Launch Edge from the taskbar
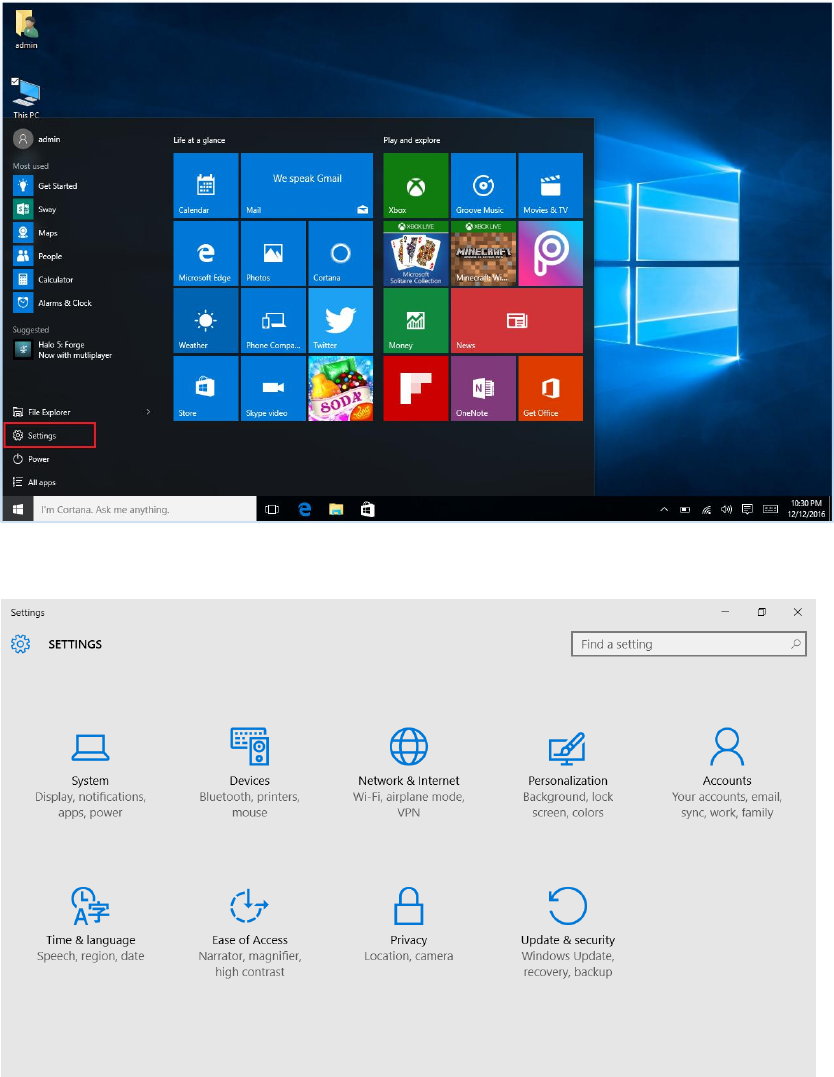 pyautogui.click(x=304, y=509)
